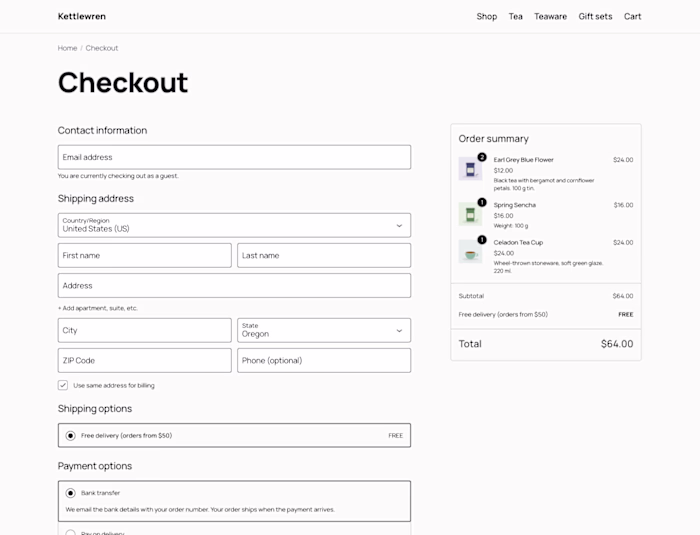
Task: Click the Spring Sencha item name
Action: click(x=514, y=205)
